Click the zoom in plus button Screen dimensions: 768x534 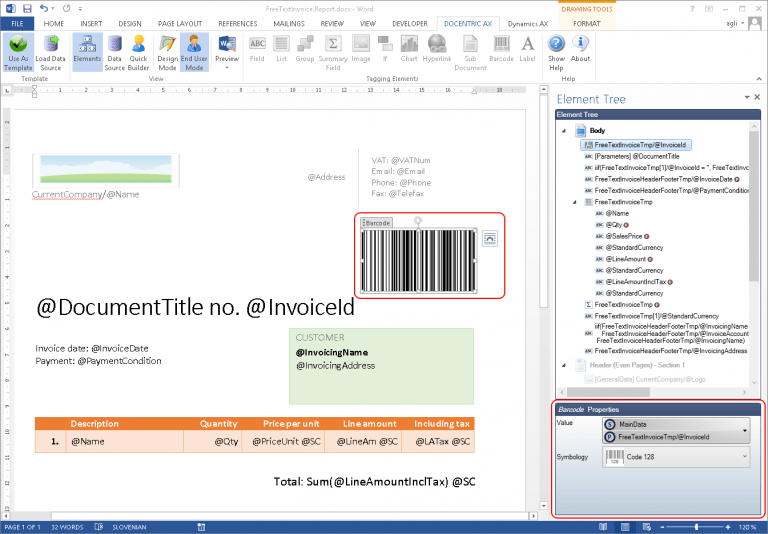[x=728, y=527]
